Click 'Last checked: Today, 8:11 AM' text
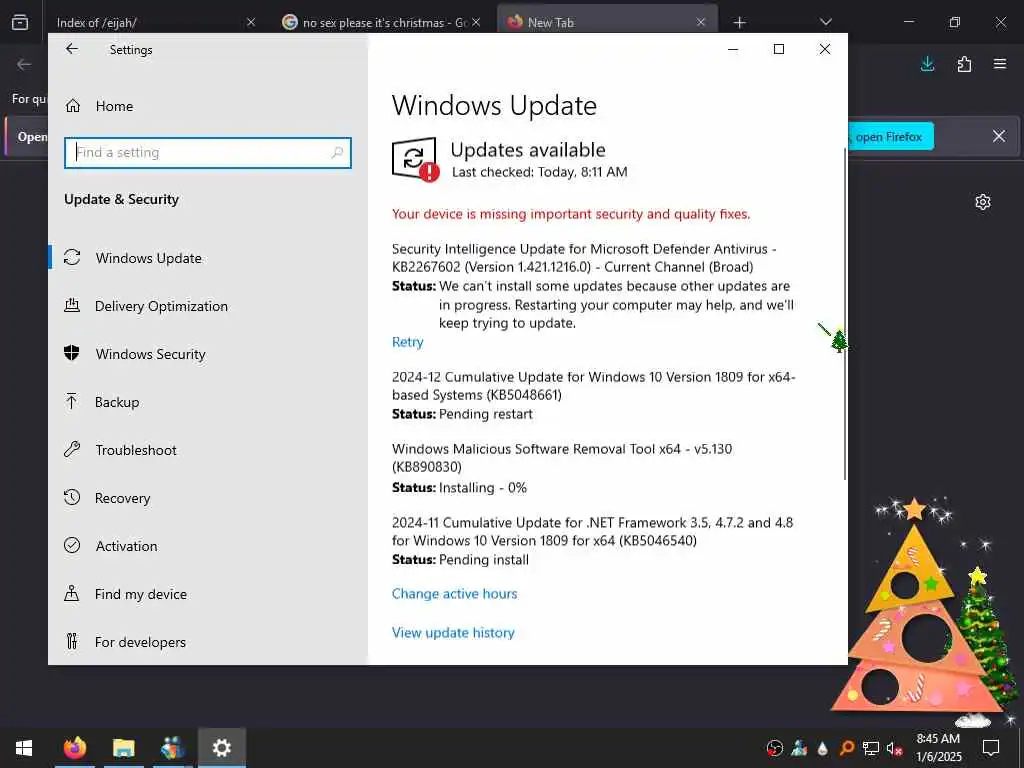Screen dimensions: 1024x768 [539, 172]
